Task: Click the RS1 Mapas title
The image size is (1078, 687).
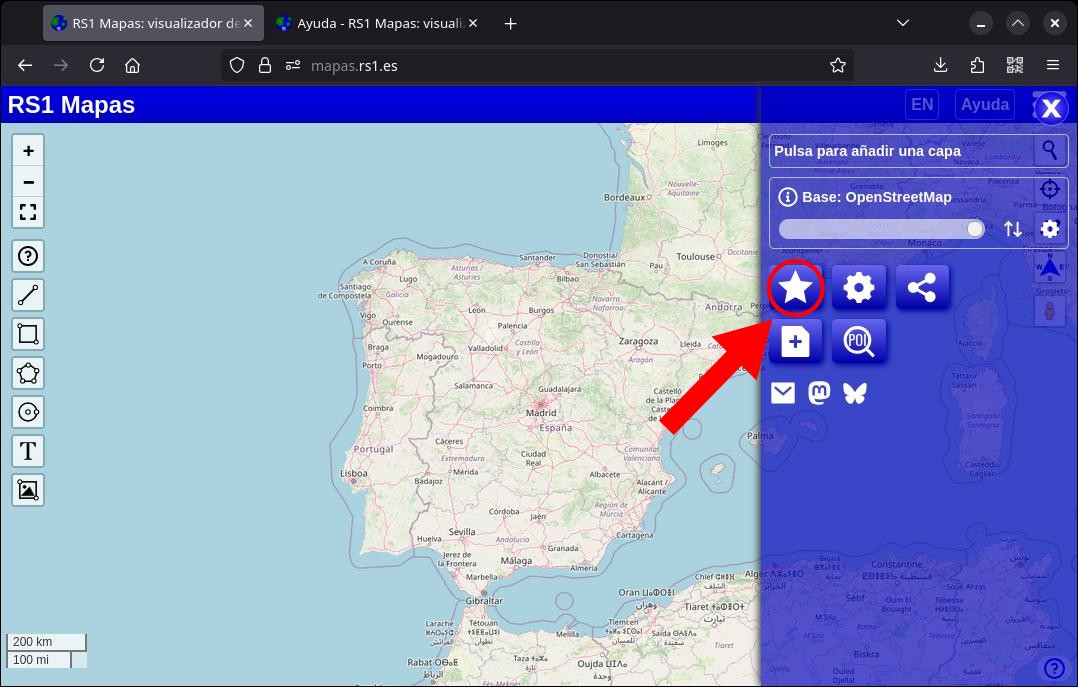Action: coord(71,105)
